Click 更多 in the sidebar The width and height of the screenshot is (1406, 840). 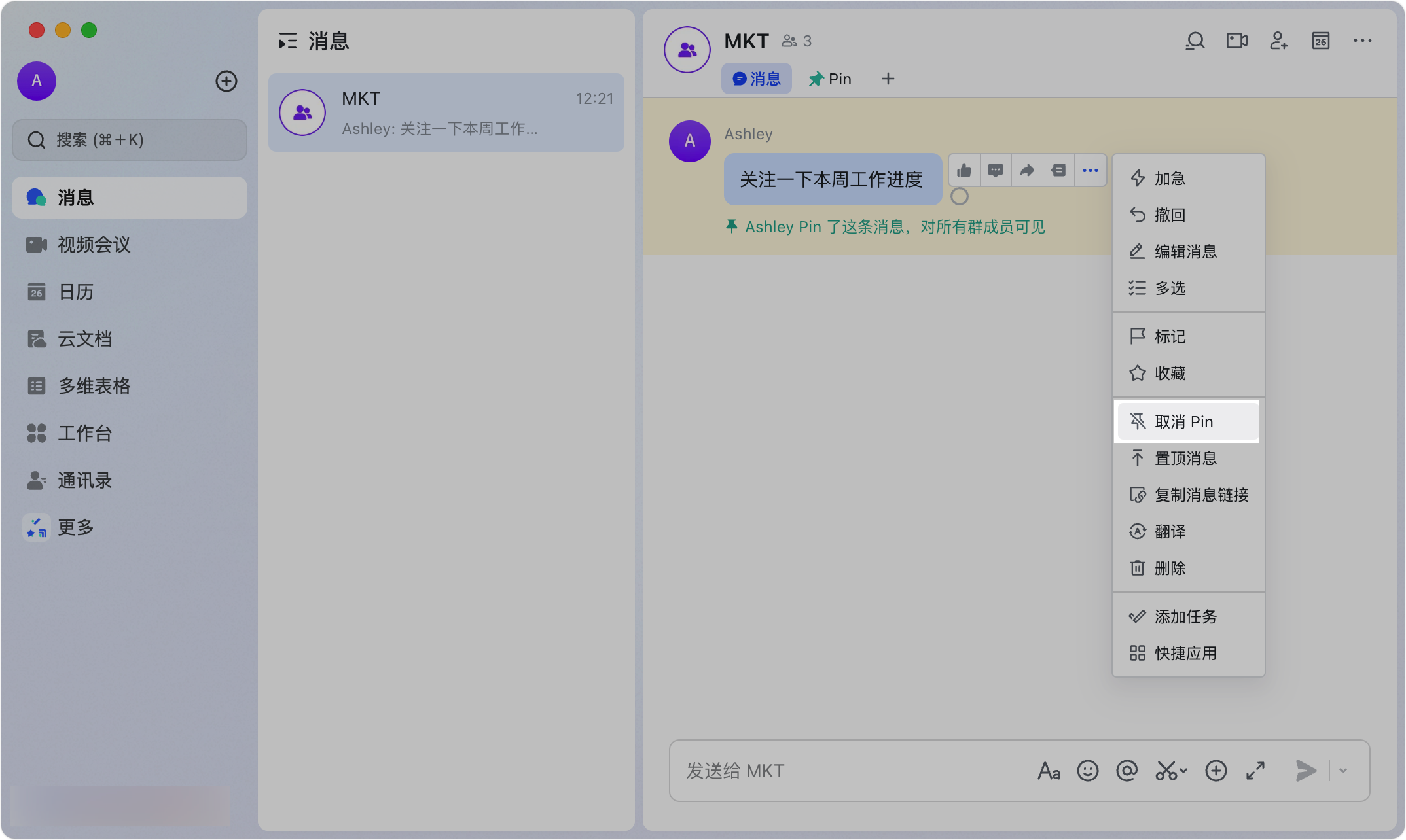[x=130, y=527]
